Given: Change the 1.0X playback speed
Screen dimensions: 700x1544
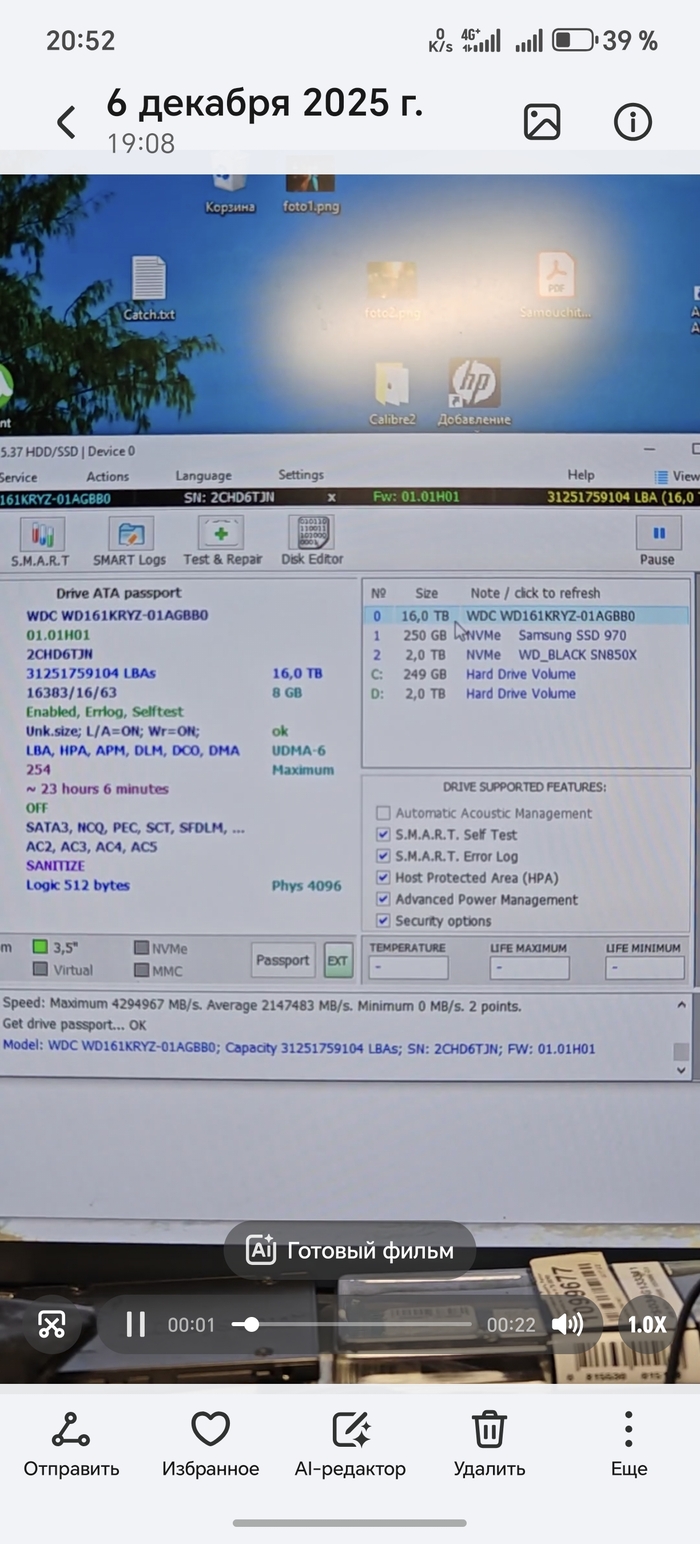Looking at the screenshot, I should pos(646,1325).
